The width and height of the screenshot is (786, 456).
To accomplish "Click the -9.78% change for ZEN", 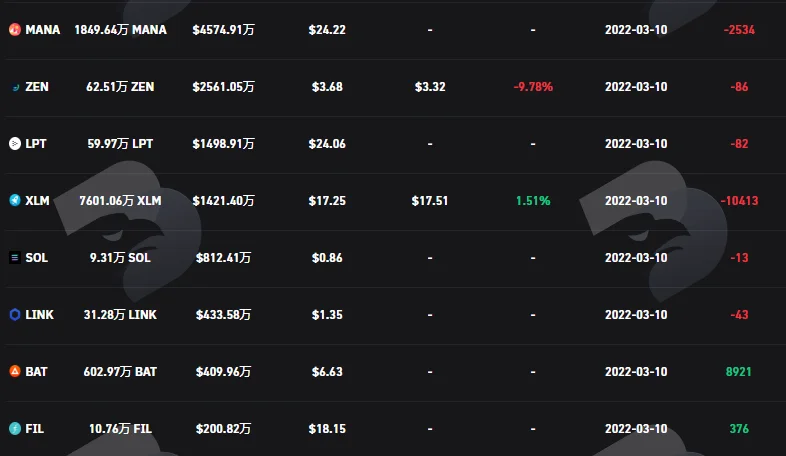I will 533,87.
